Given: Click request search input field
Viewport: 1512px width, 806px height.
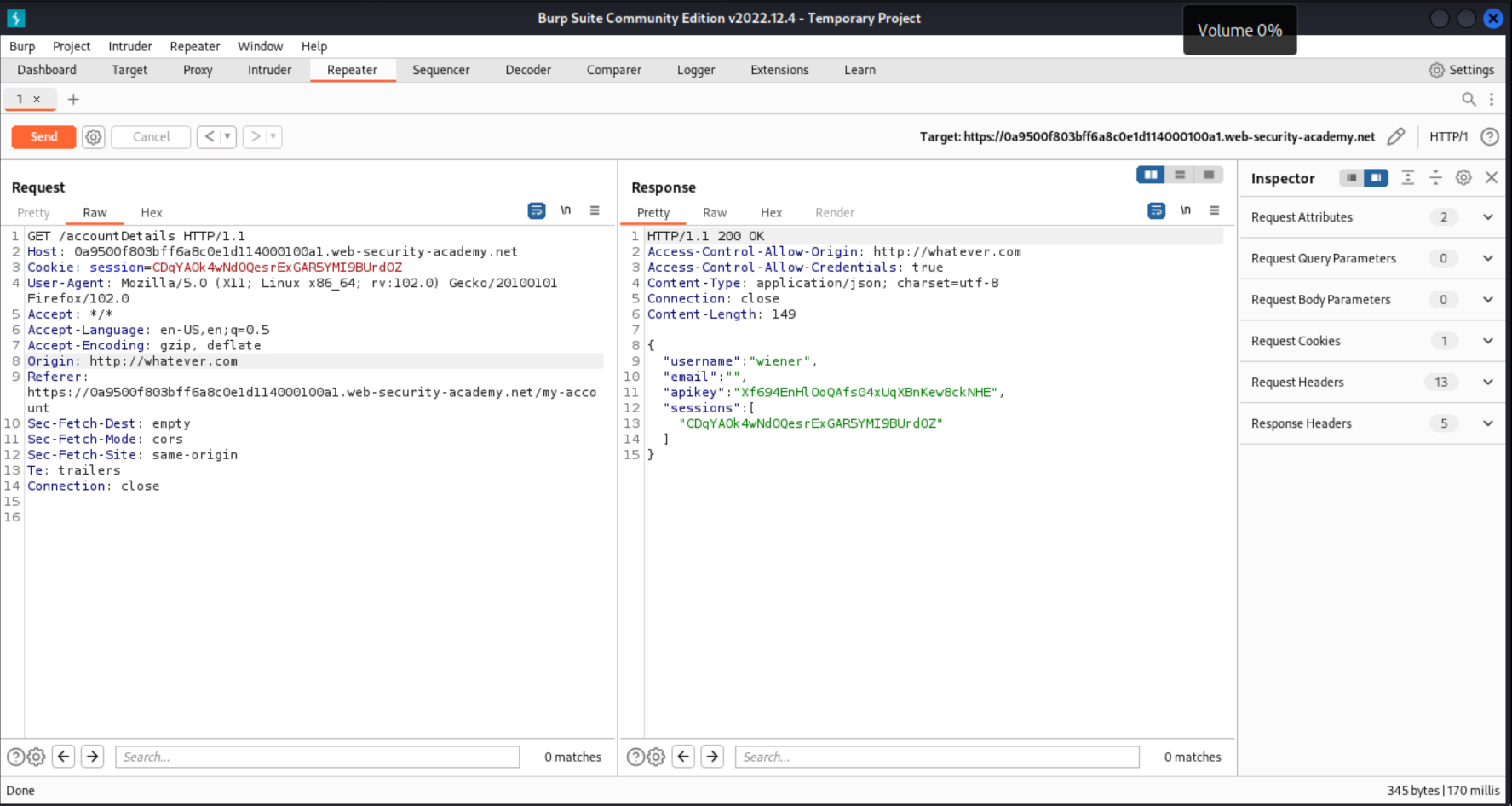Looking at the screenshot, I should (317, 757).
